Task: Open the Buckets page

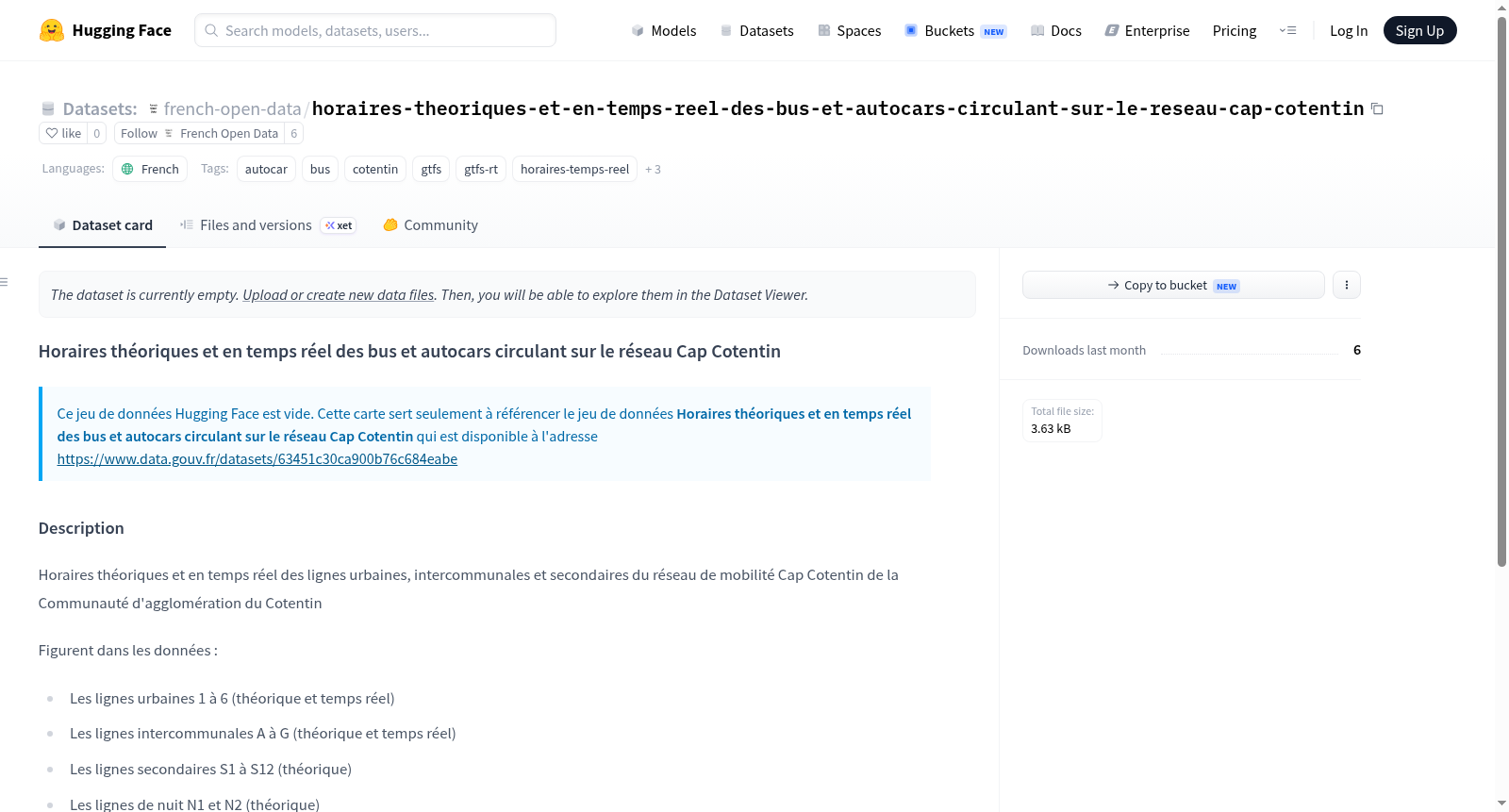Action: click(955, 30)
